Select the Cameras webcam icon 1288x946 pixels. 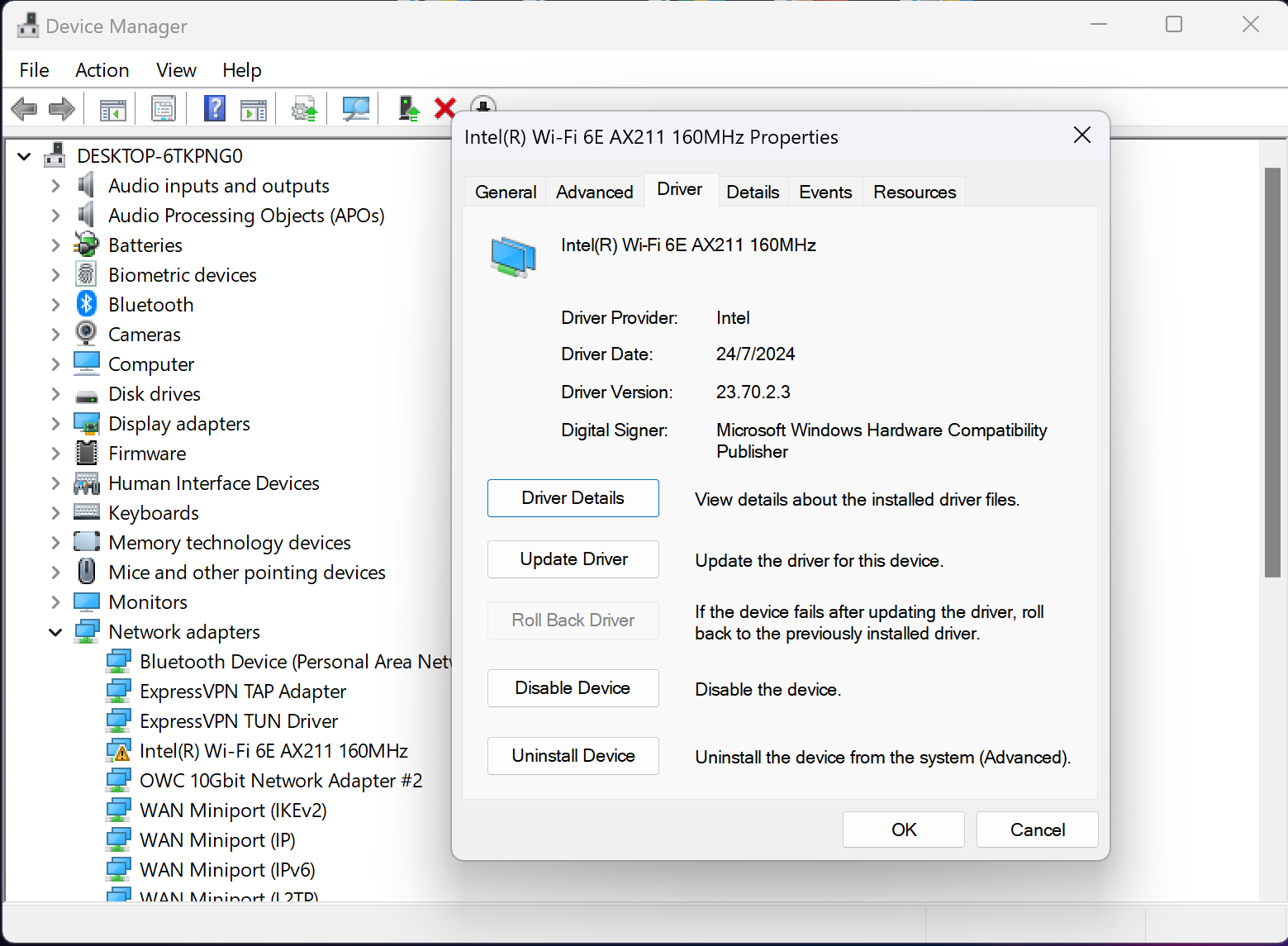click(86, 334)
